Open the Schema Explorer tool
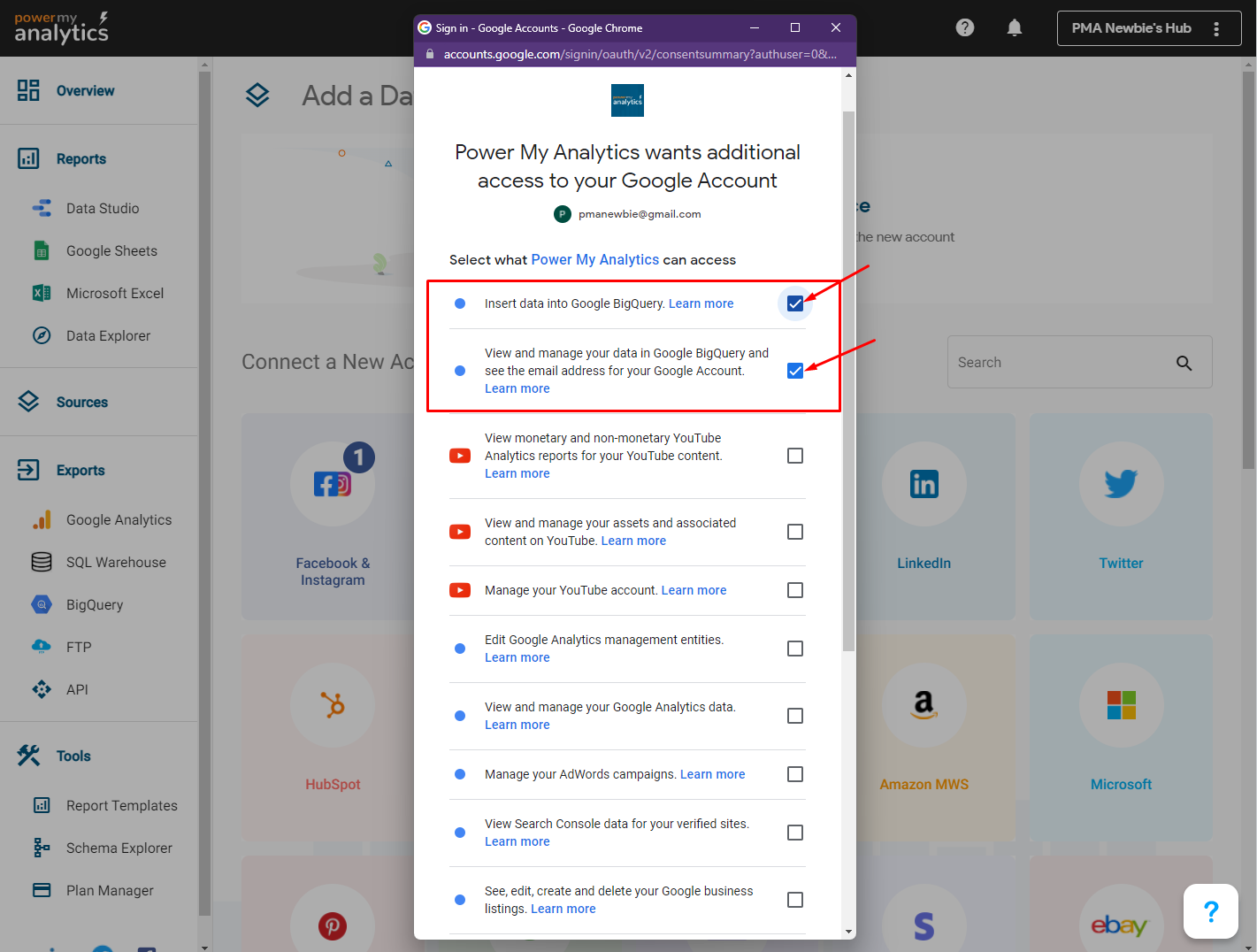 tap(119, 848)
